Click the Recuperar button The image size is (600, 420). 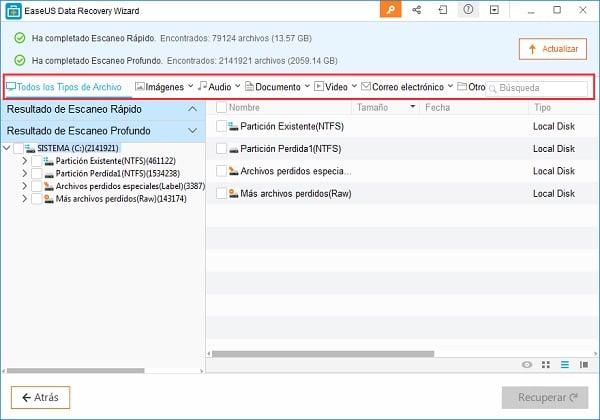(x=545, y=397)
